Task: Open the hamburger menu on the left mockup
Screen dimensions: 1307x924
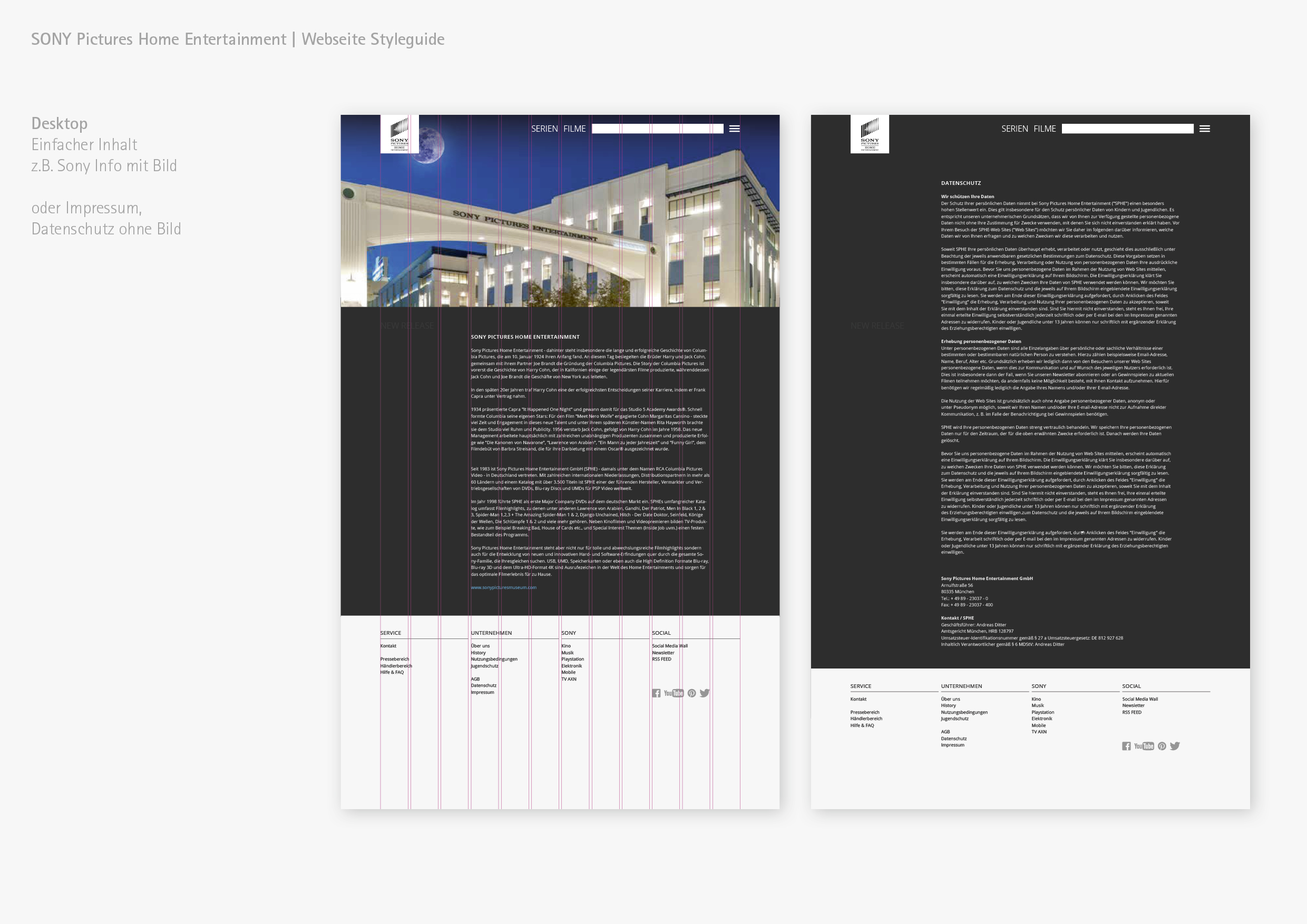Action: pos(734,129)
